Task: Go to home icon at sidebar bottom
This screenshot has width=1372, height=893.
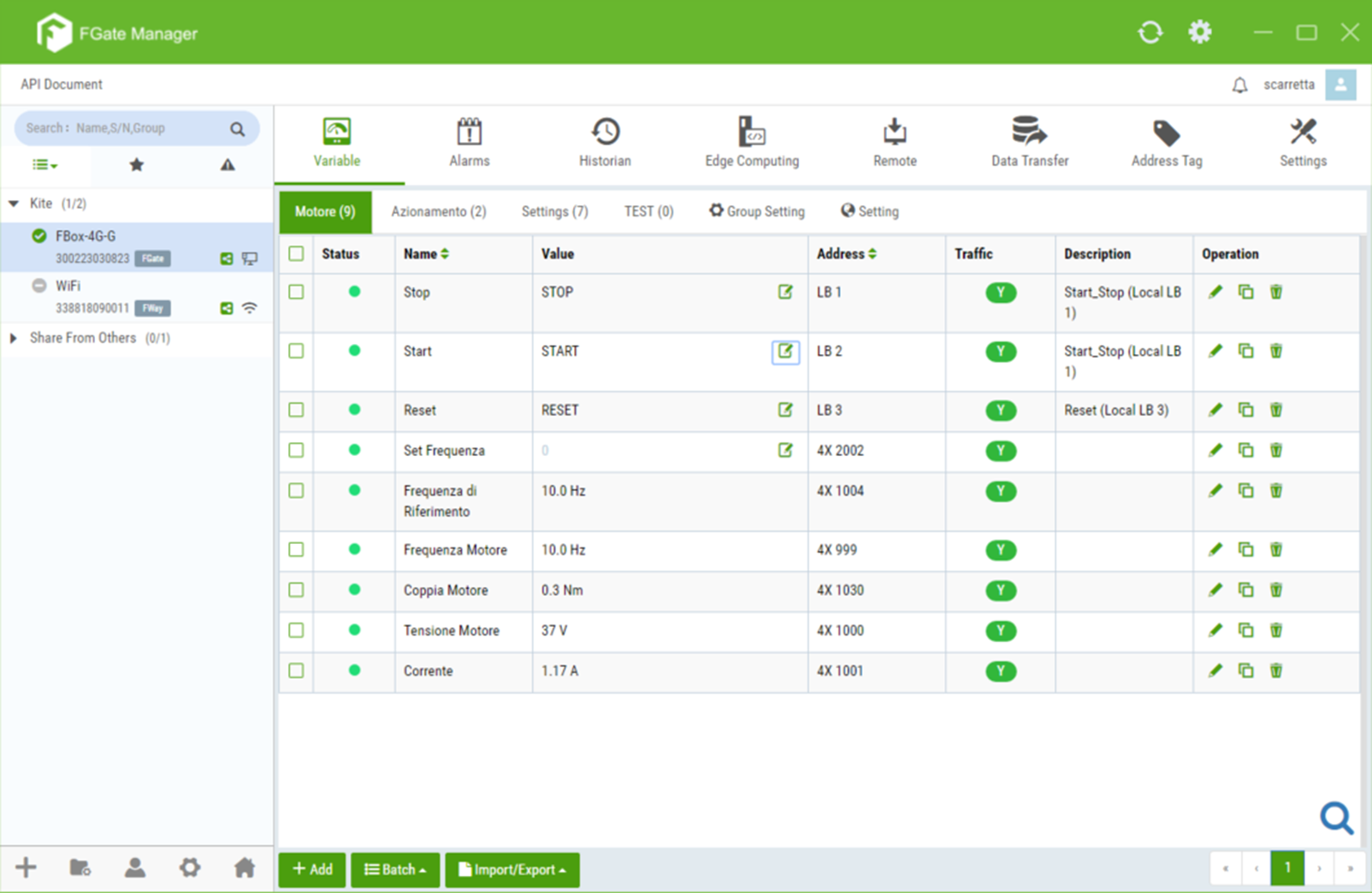Action: tap(245, 867)
